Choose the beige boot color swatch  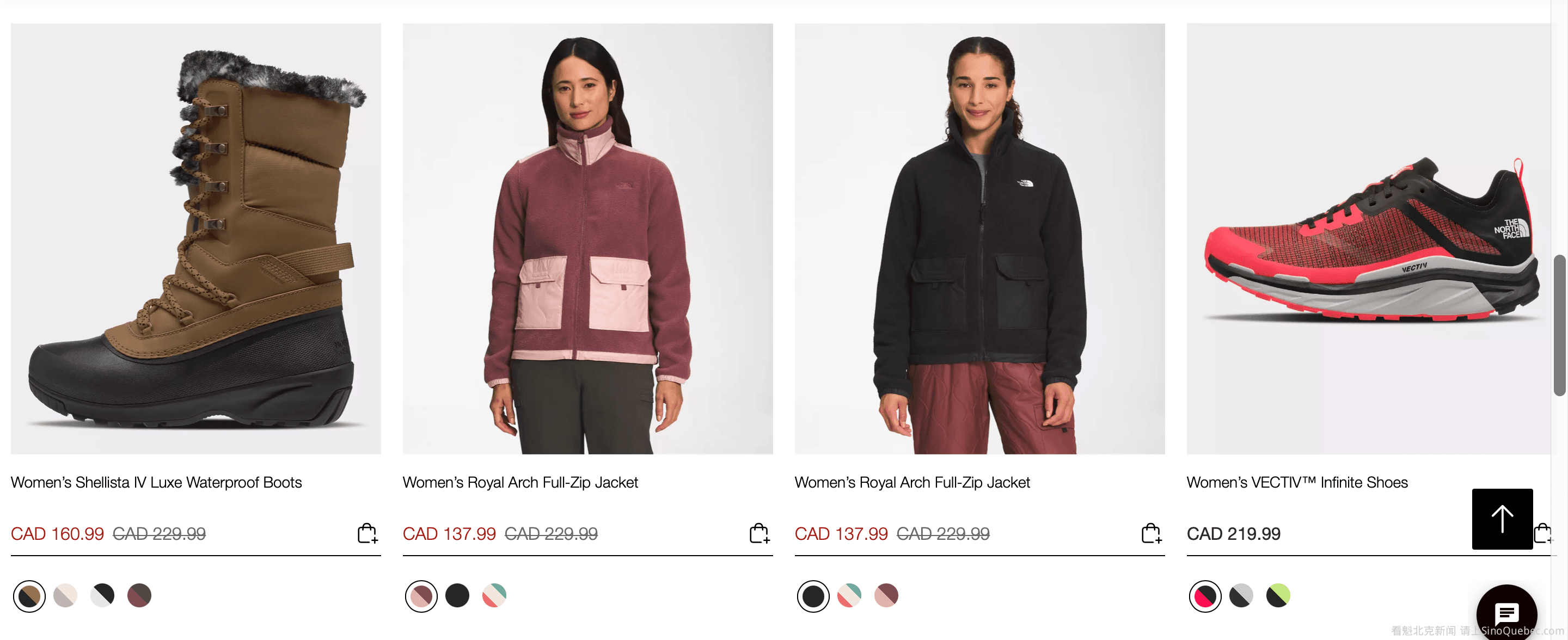[66, 595]
